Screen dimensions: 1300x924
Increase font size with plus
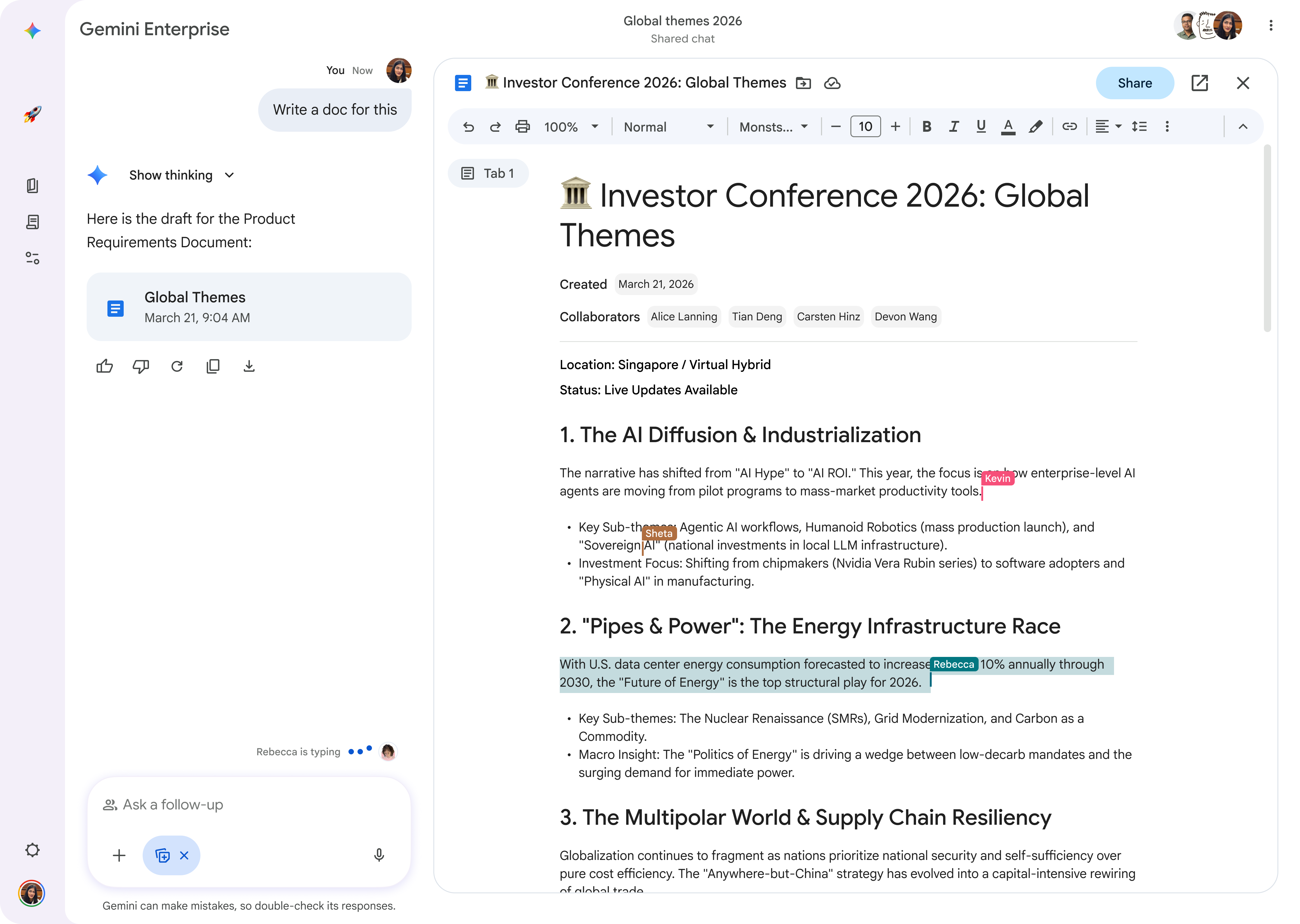coord(895,126)
